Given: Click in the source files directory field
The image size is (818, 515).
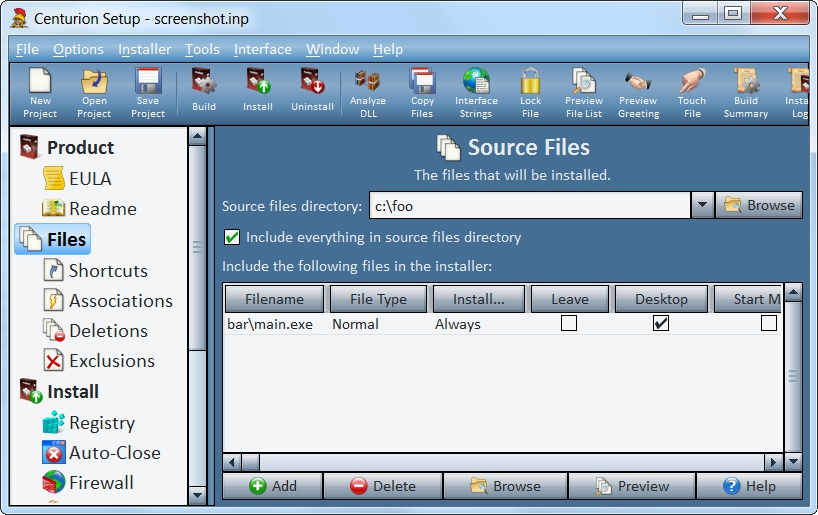Looking at the screenshot, I should [530, 206].
